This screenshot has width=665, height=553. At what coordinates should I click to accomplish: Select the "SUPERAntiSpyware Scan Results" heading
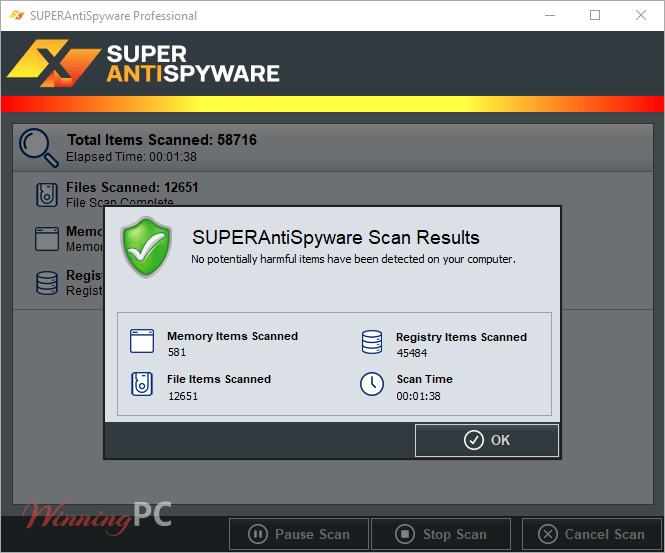point(336,237)
